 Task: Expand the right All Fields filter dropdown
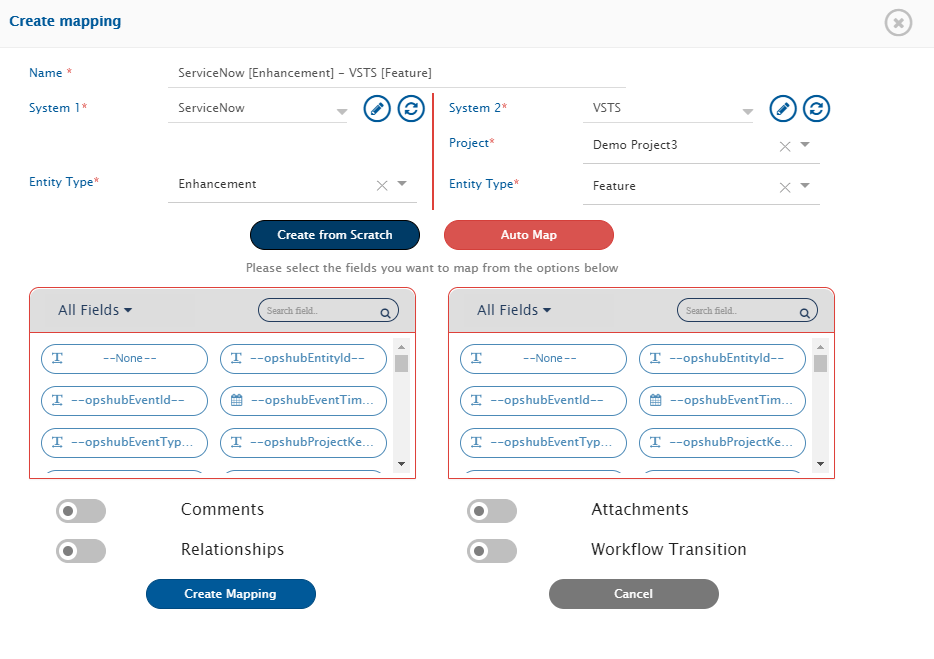(514, 311)
